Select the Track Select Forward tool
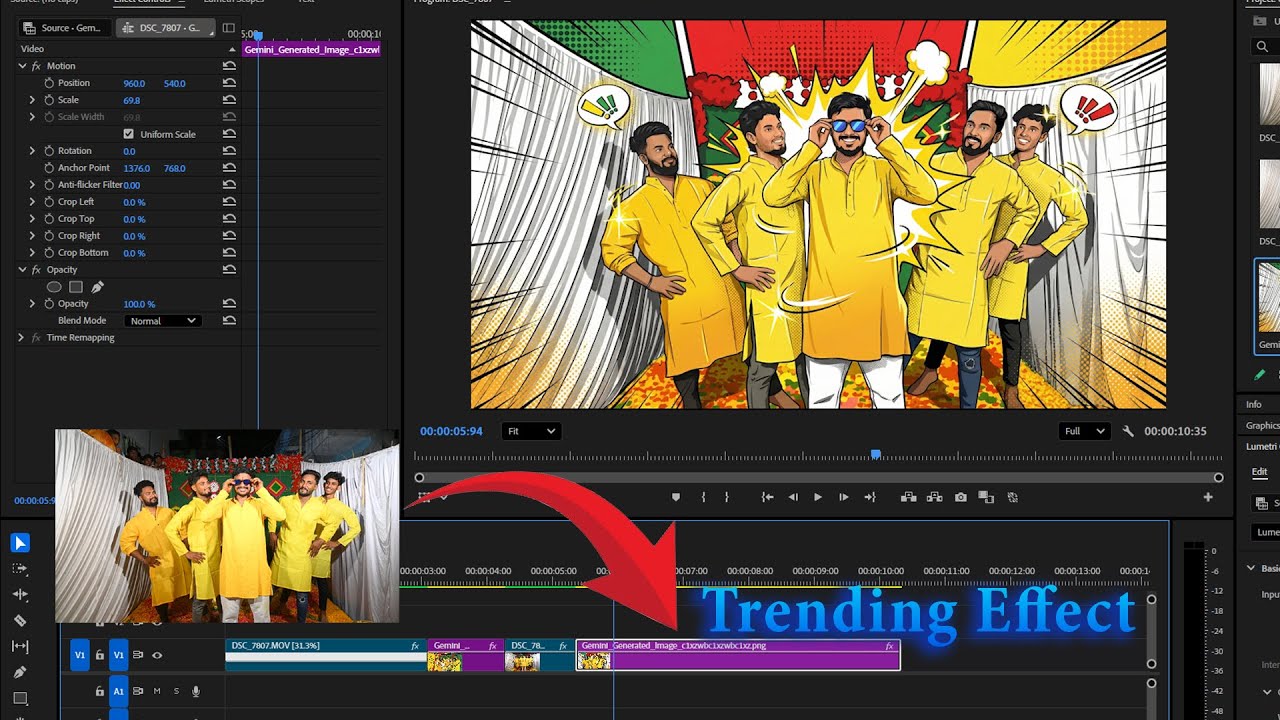 [20, 569]
